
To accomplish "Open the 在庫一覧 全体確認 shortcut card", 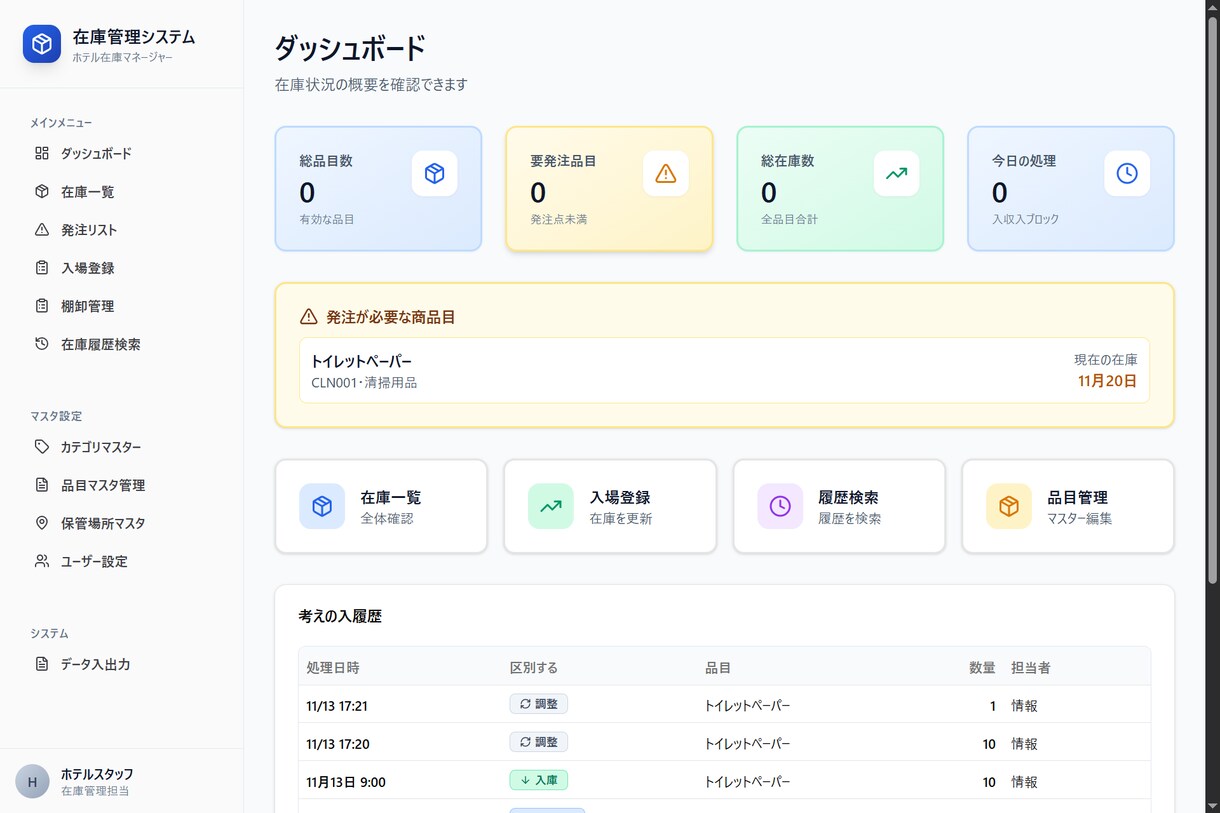I will (381, 506).
